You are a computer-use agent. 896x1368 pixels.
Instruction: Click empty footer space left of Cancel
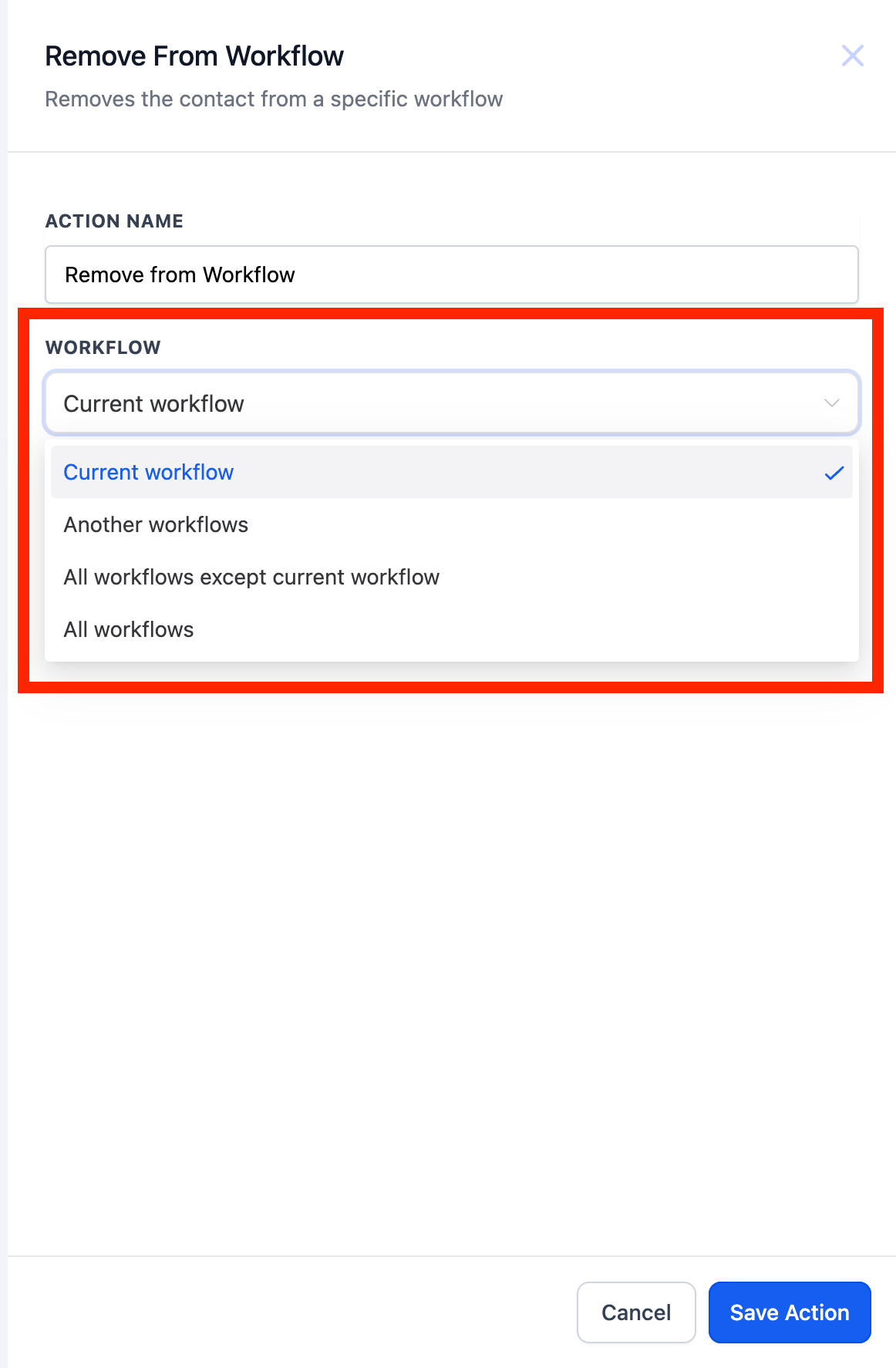tap(293, 1312)
